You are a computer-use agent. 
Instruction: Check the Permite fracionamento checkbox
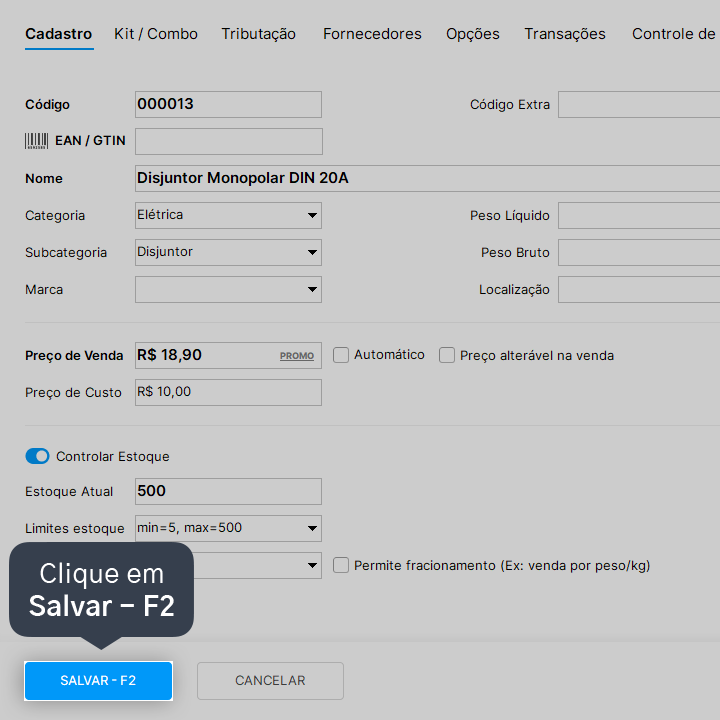[341, 565]
